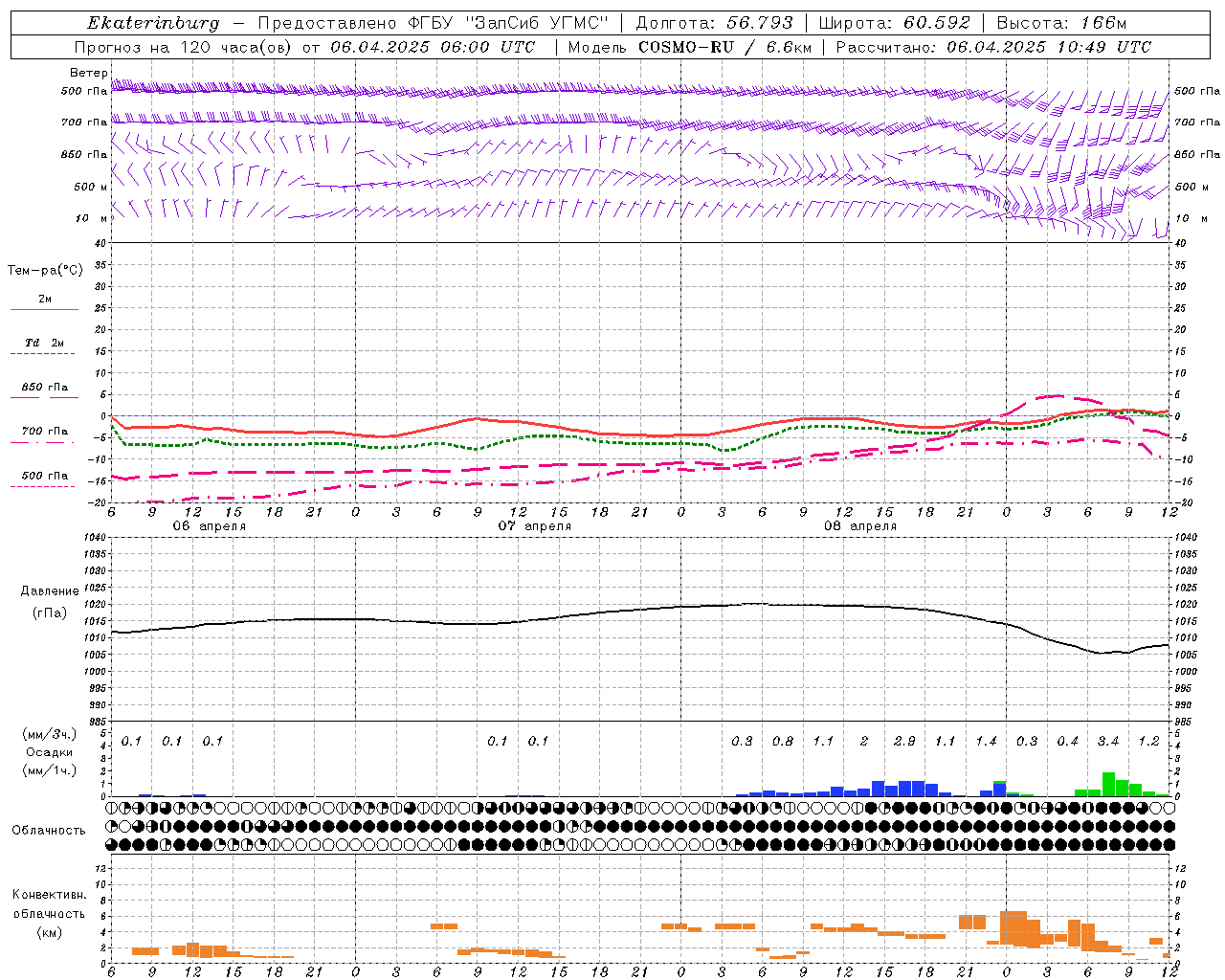The width and height of the screenshot is (1225, 980).
Task: Click '700 гПа' in the temperature legend
Action: click(x=45, y=431)
